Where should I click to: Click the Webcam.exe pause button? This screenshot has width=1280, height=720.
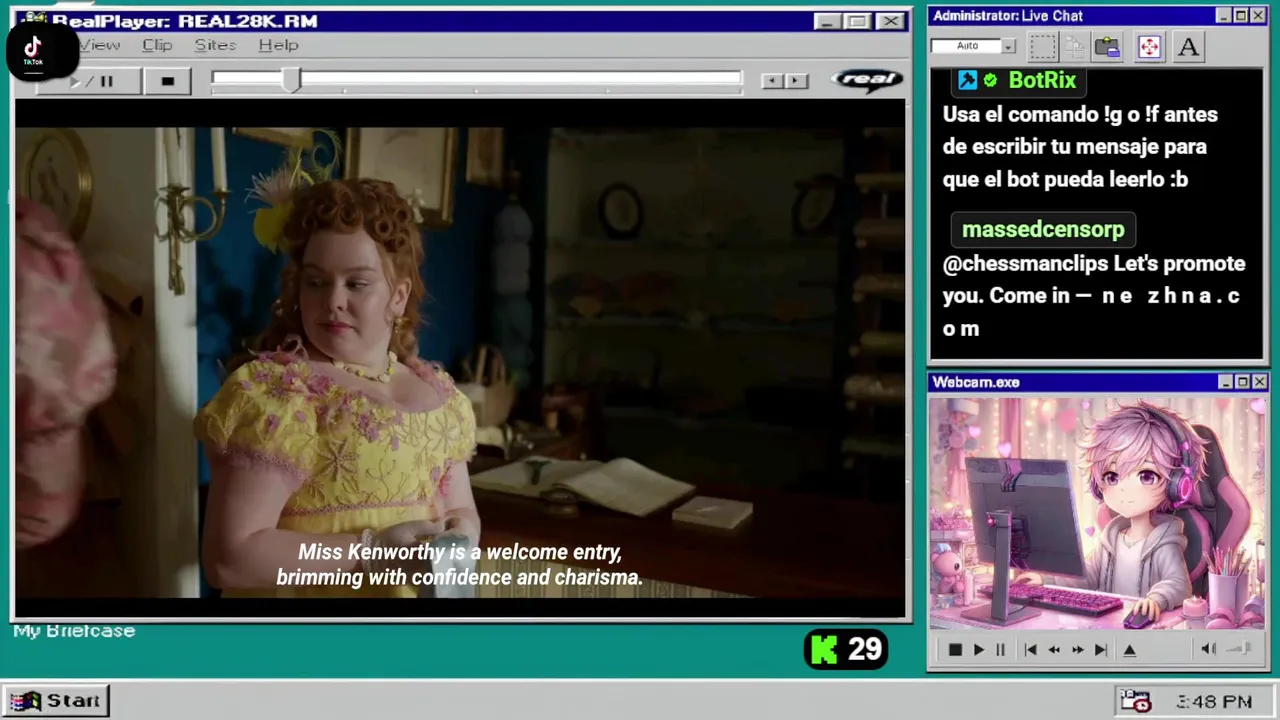click(x=1000, y=650)
